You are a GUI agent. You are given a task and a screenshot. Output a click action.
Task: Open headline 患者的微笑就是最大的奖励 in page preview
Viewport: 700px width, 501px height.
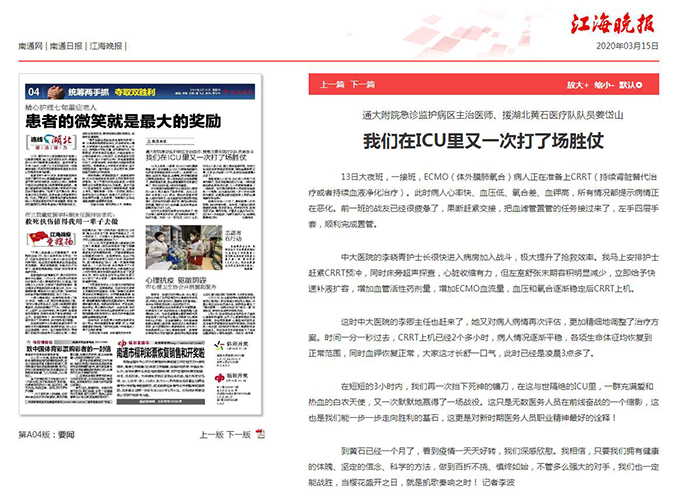coord(123,123)
